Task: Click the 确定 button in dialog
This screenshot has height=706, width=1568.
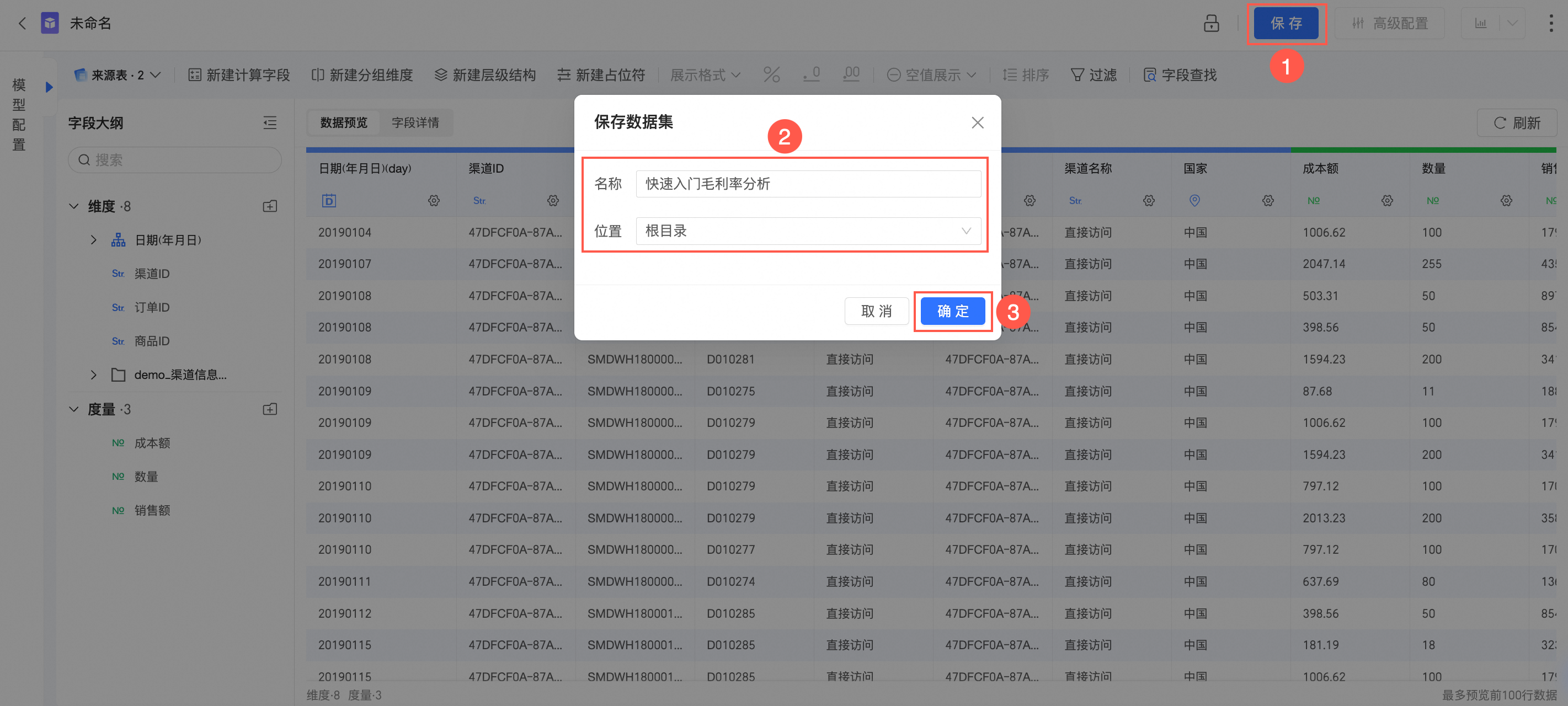Action: click(952, 311)
